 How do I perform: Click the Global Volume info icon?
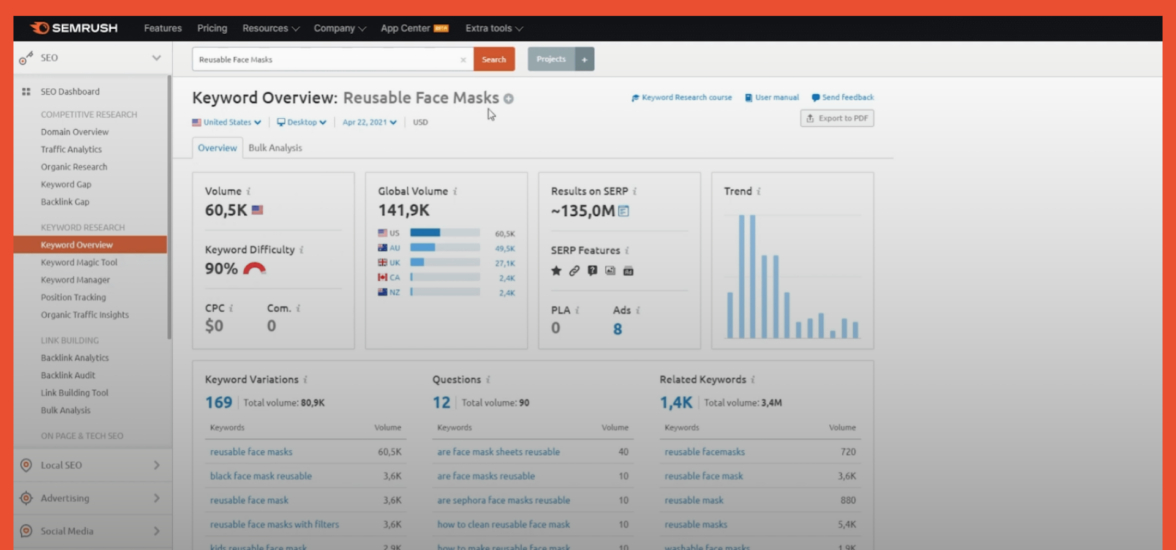coord(454,191)
